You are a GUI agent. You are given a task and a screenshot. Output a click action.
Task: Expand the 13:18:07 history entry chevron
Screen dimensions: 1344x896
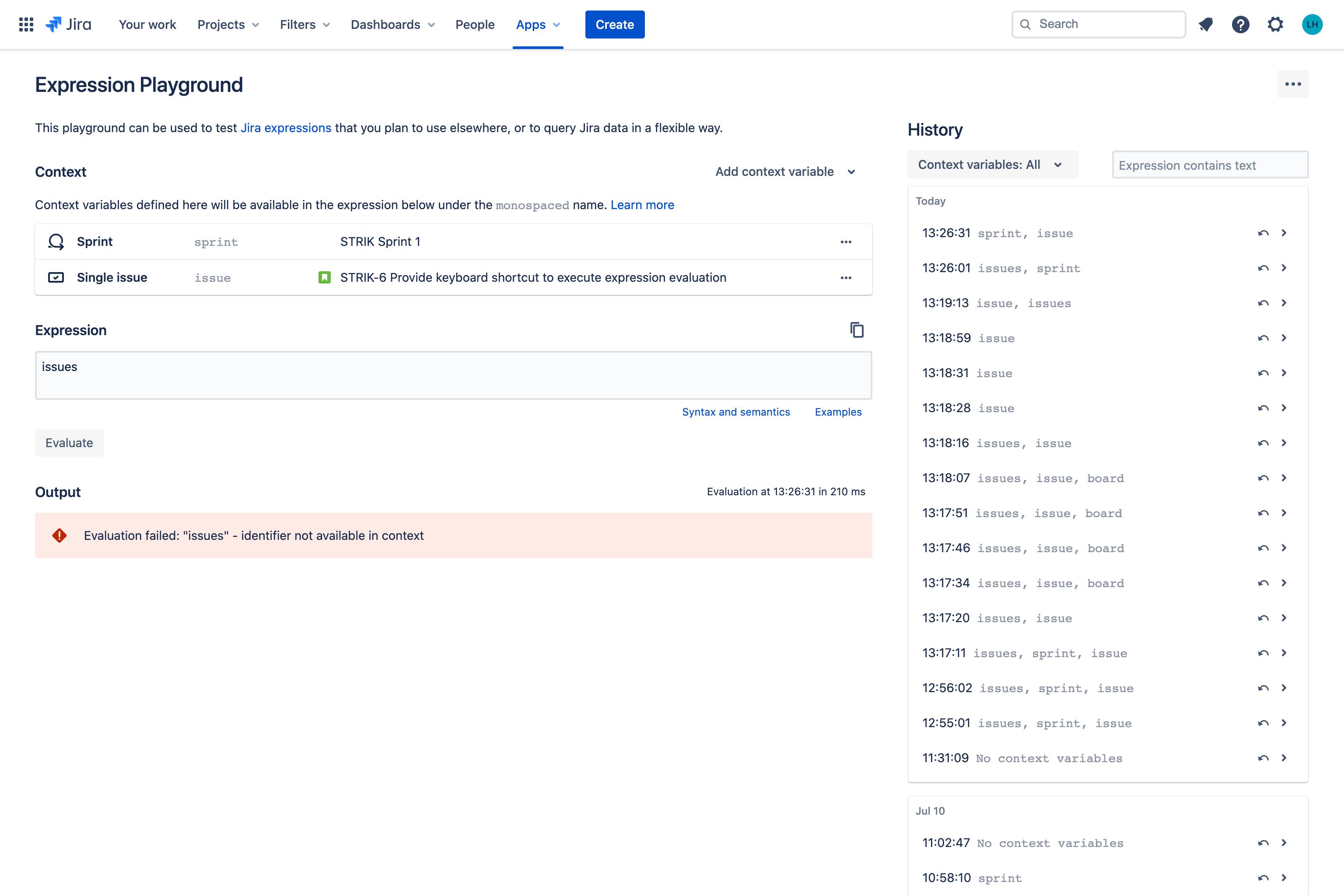pyautogui.click(x=1284, y=478)
